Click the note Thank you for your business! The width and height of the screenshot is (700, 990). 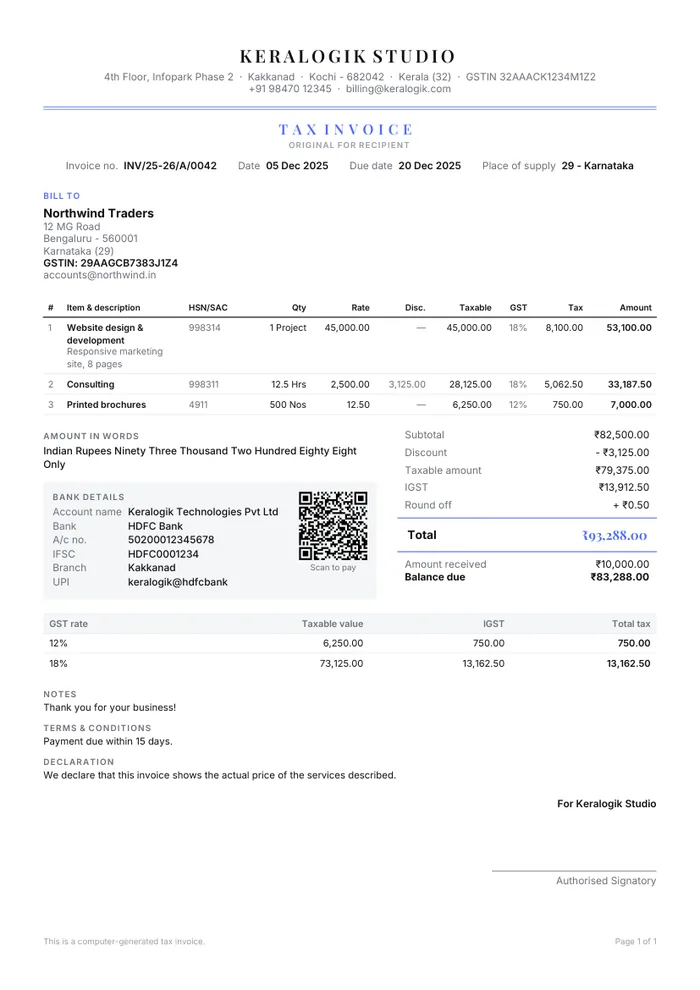(x=110, y=708)
